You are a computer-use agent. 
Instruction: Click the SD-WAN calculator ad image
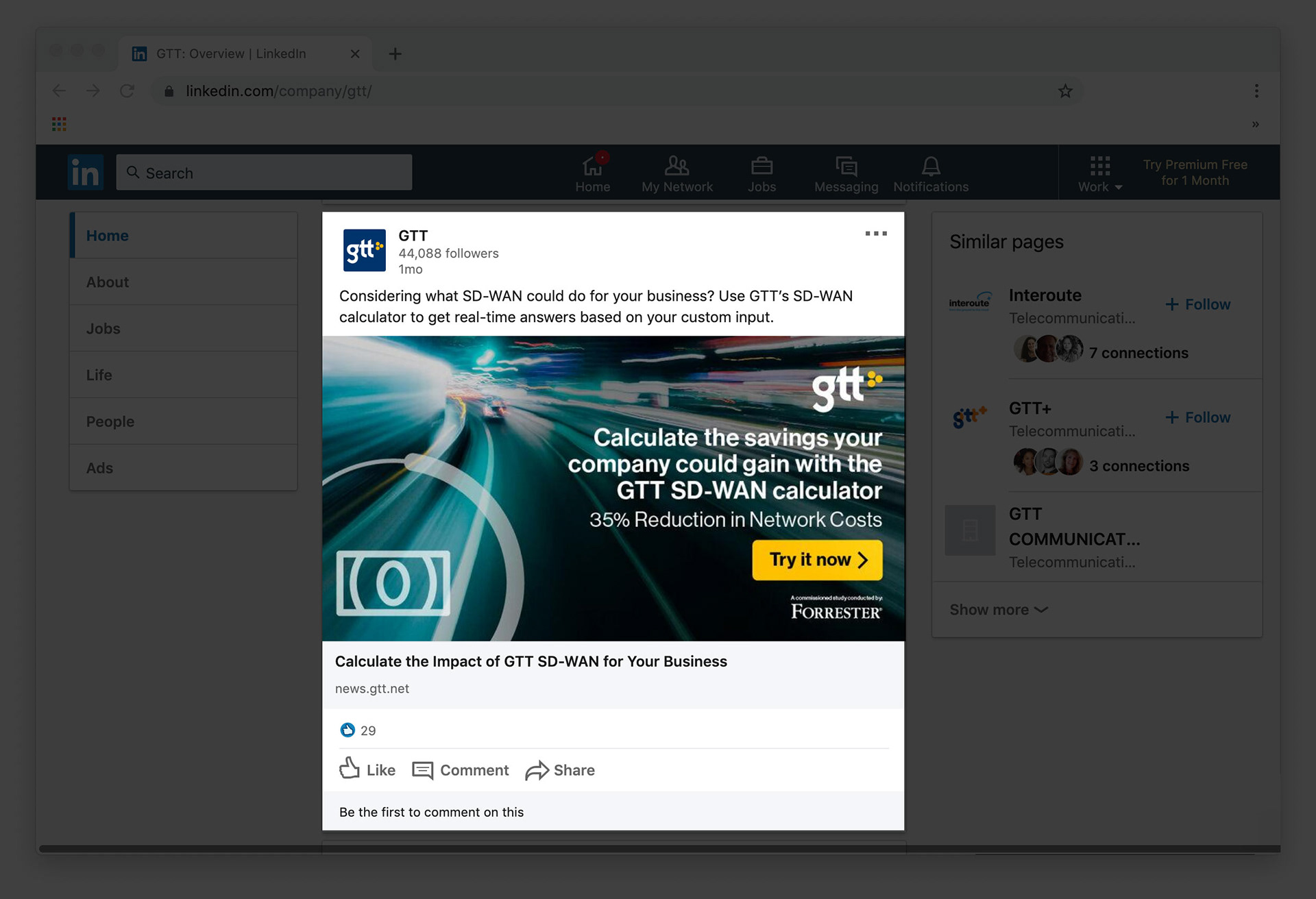click(x=613, y=488)
